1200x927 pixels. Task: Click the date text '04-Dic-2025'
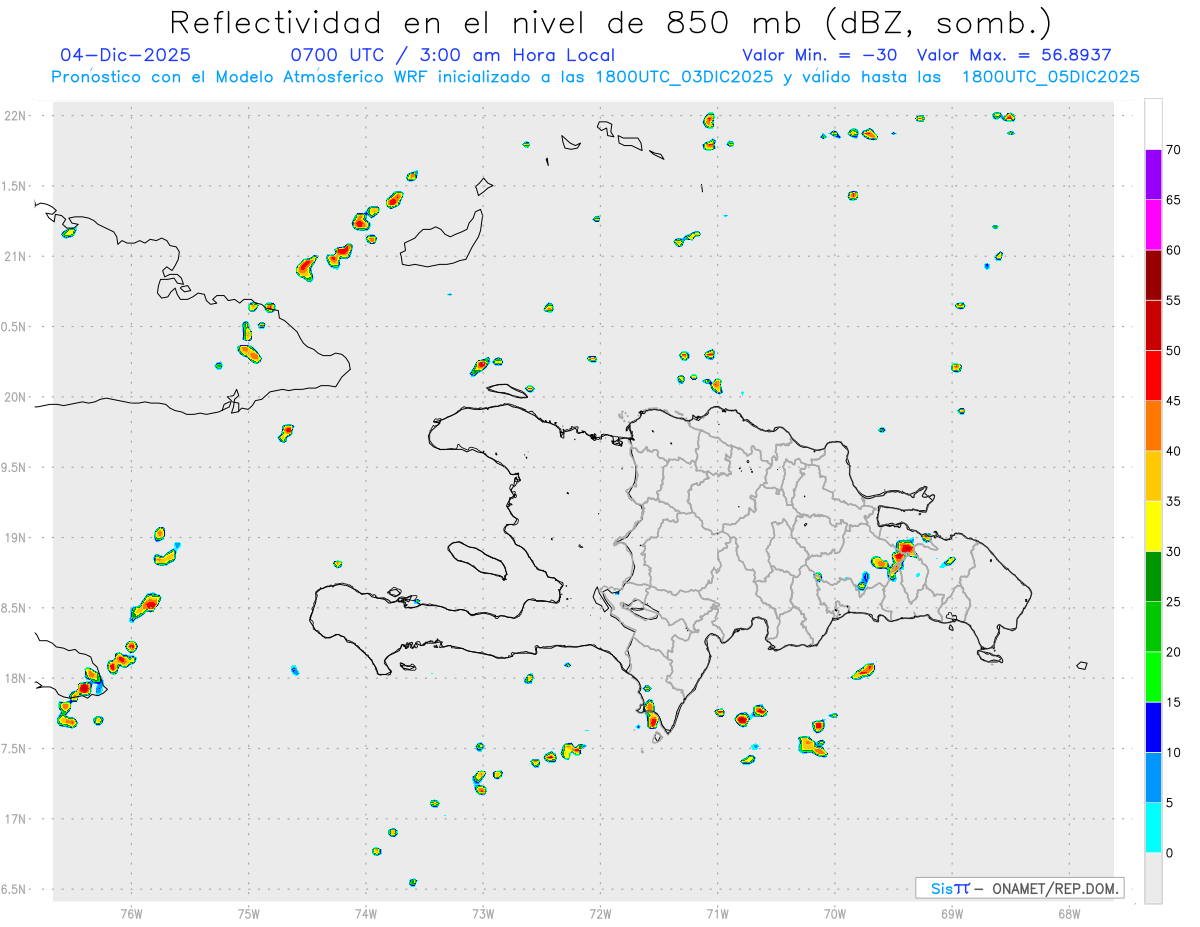125,55
